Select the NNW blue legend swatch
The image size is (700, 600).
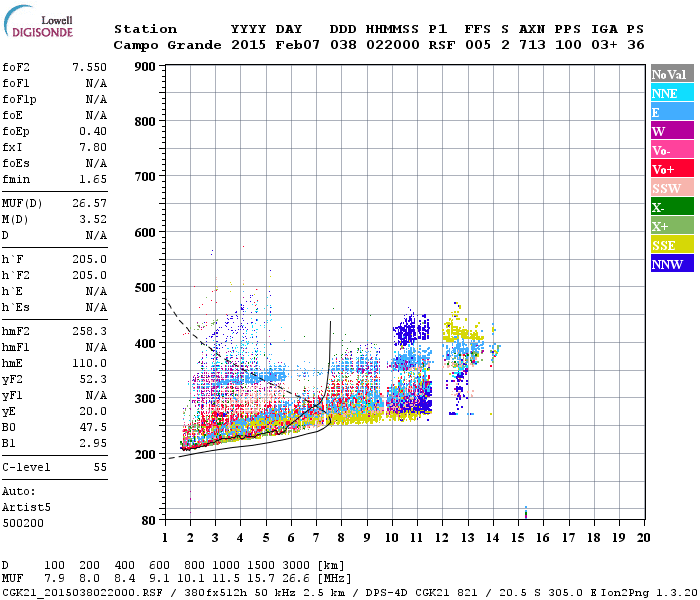coord(672,263)
